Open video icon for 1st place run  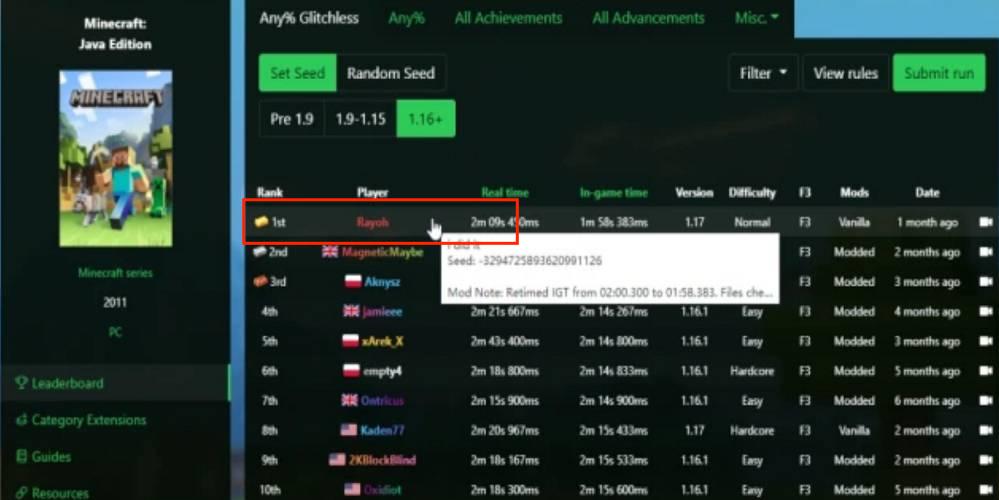(x=986, y=222)
